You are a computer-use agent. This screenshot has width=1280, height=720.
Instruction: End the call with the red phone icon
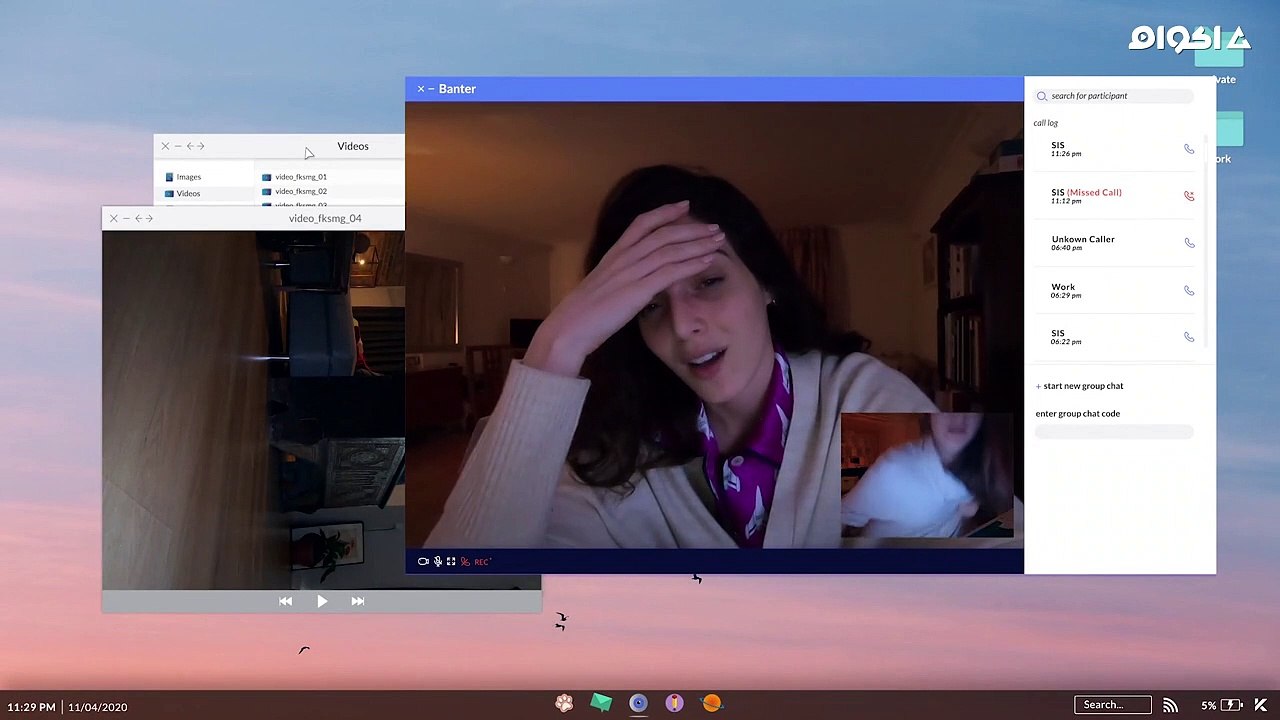coord(465,562)
